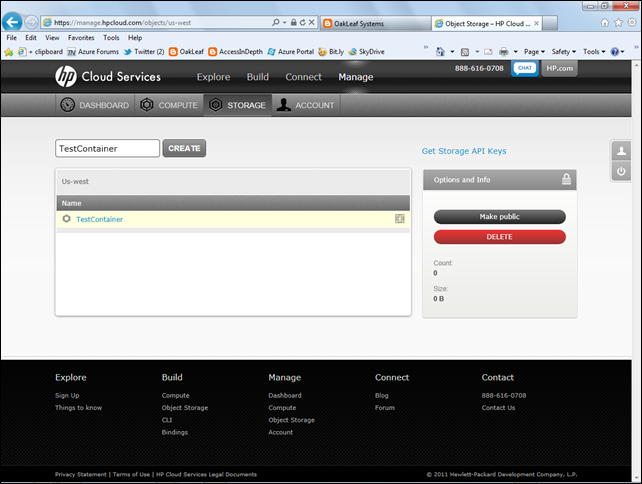
Task: Click the container name input field
Action: pos(107,148)
